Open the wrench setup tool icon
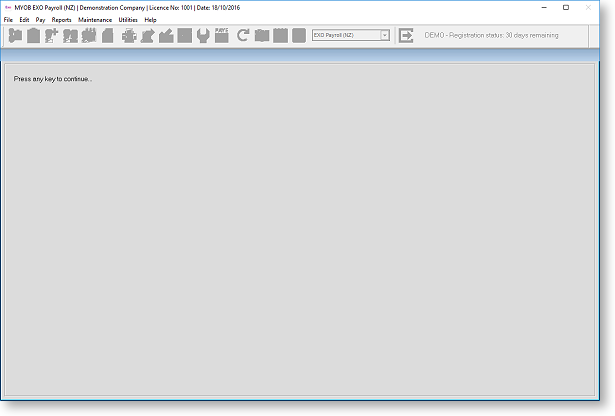 click(x=203, y=35)
